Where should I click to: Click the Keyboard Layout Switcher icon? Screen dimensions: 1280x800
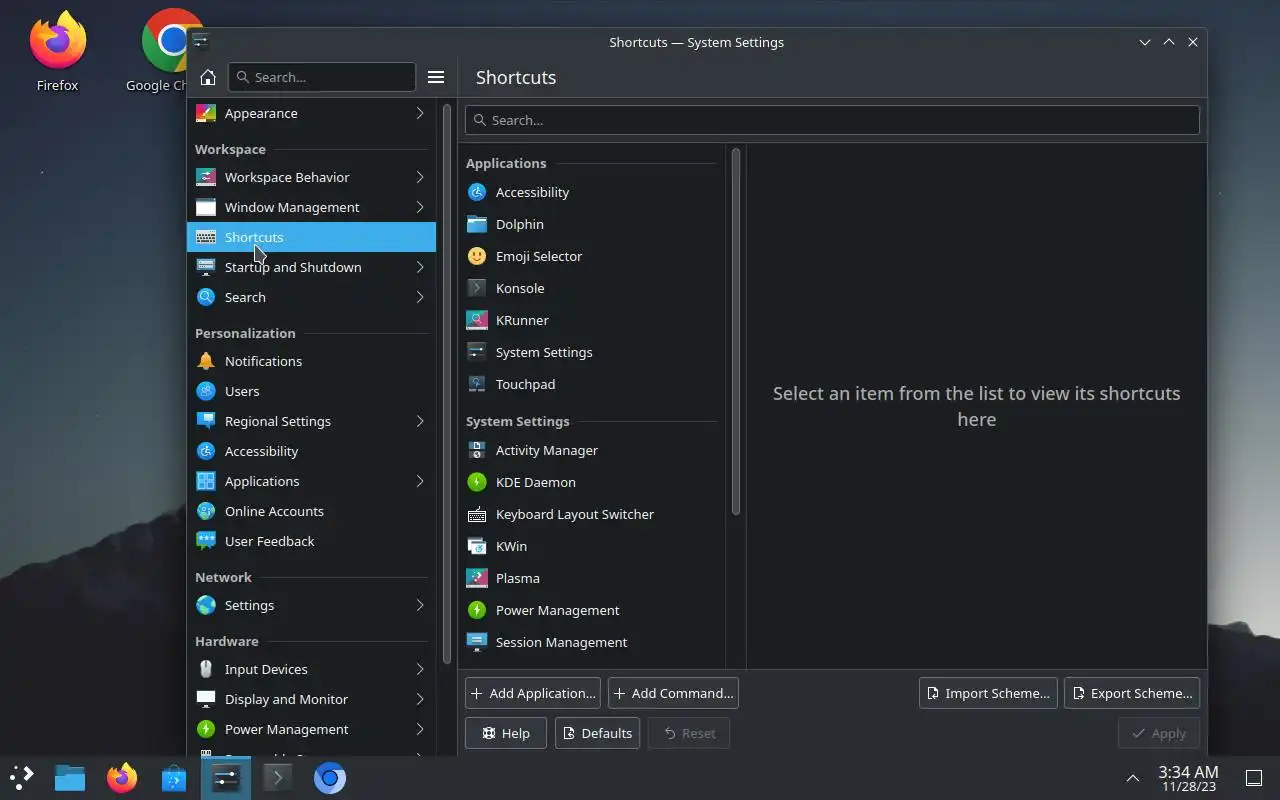[477, 514]
